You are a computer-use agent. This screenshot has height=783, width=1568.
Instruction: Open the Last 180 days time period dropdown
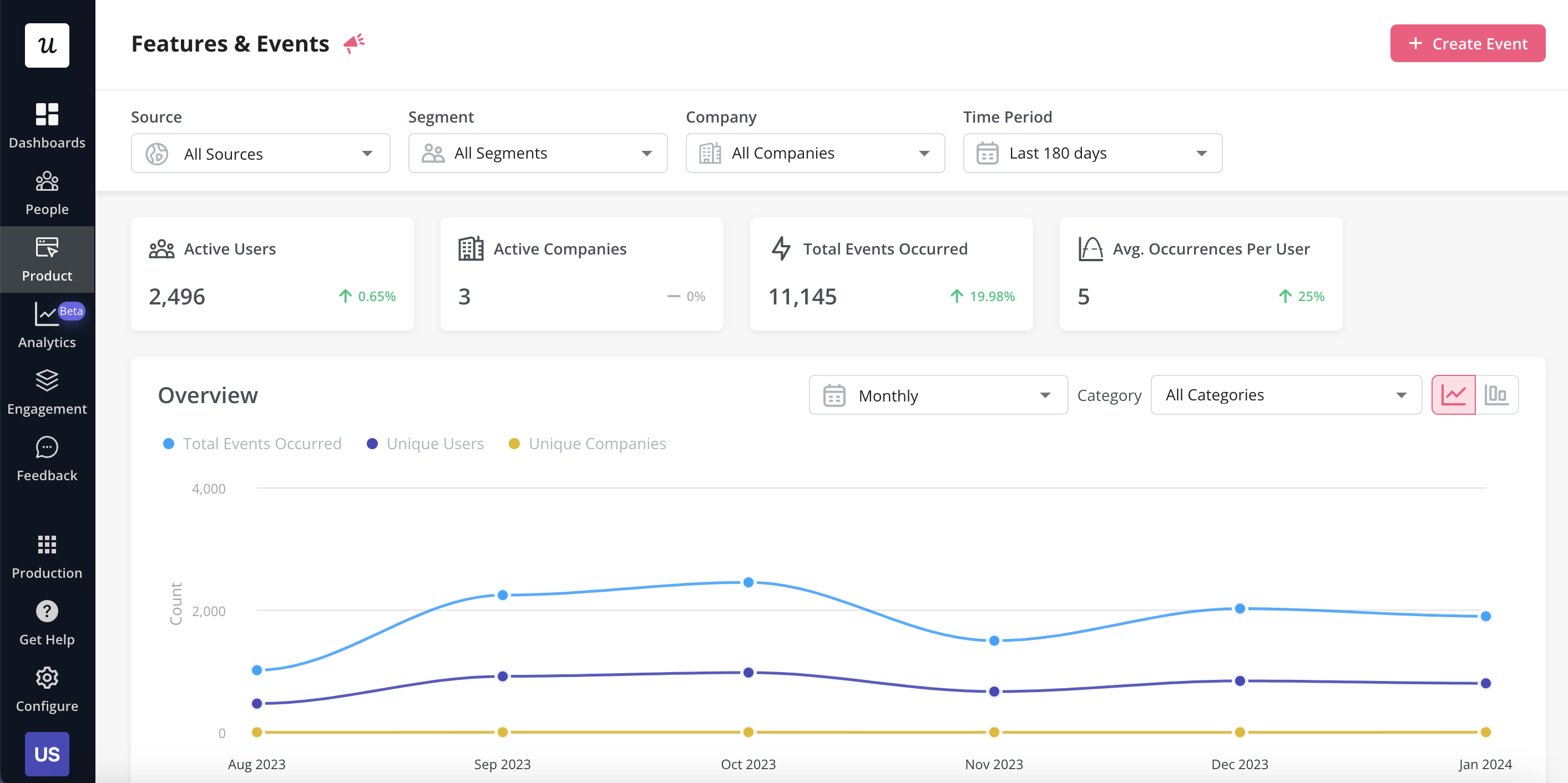(x=1091, y=152)
